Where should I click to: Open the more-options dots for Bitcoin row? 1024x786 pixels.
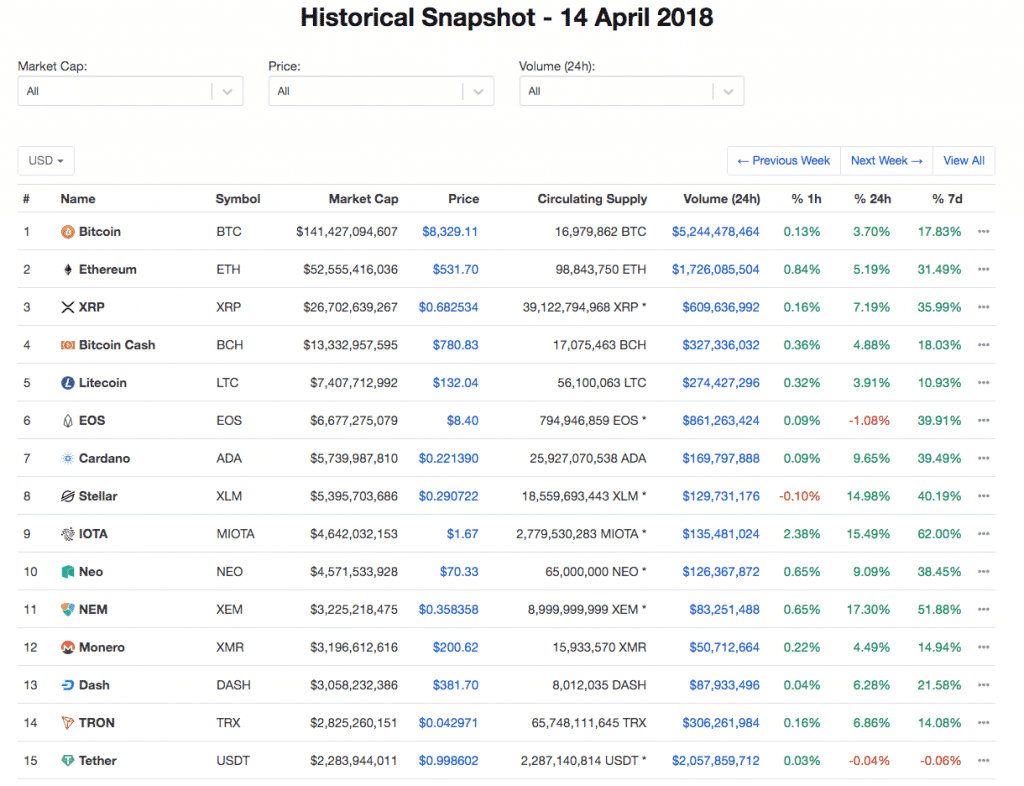click(984, 232)
